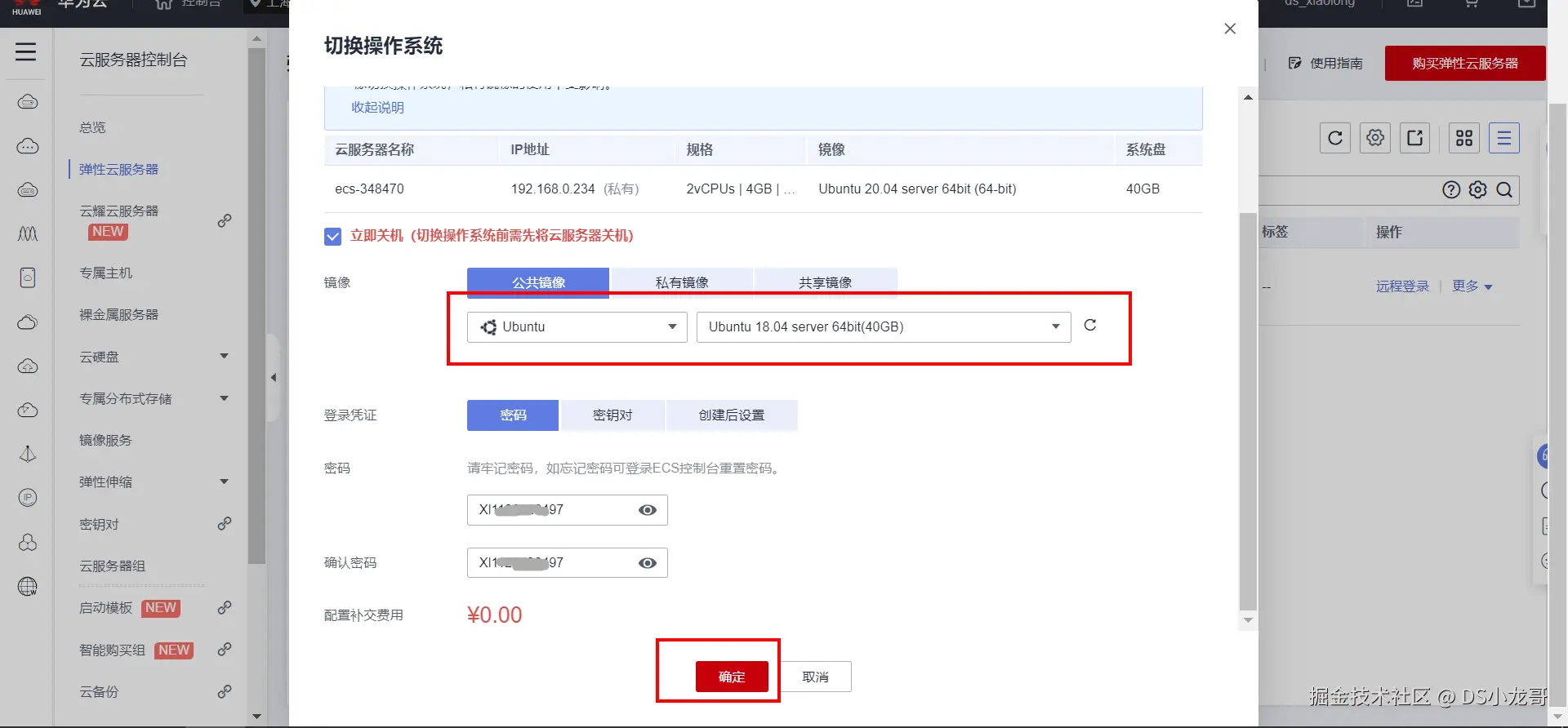Click the link icon next to 云备份

tap(225, 691)
